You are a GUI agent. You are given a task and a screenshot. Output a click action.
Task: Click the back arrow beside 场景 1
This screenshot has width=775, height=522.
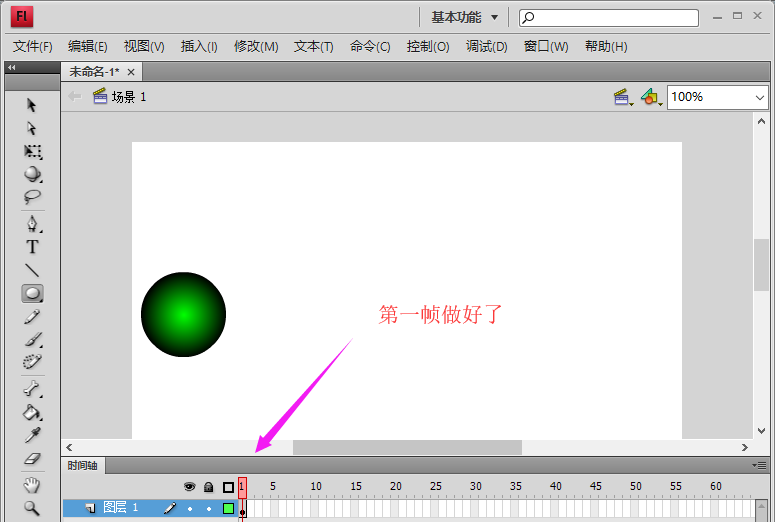coord(75,96)
